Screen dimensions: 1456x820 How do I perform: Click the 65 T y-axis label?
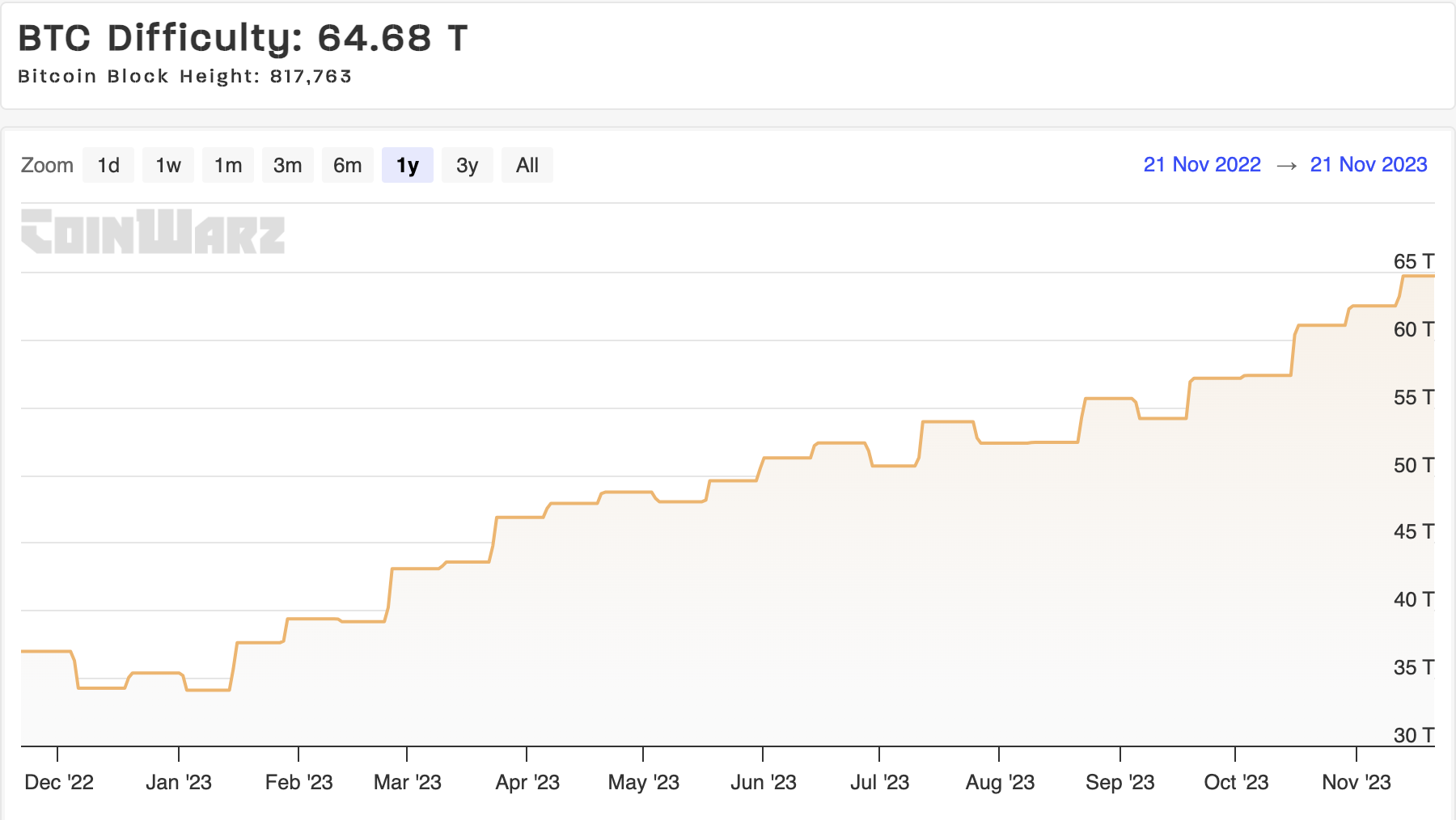[x=1413, y=261]
